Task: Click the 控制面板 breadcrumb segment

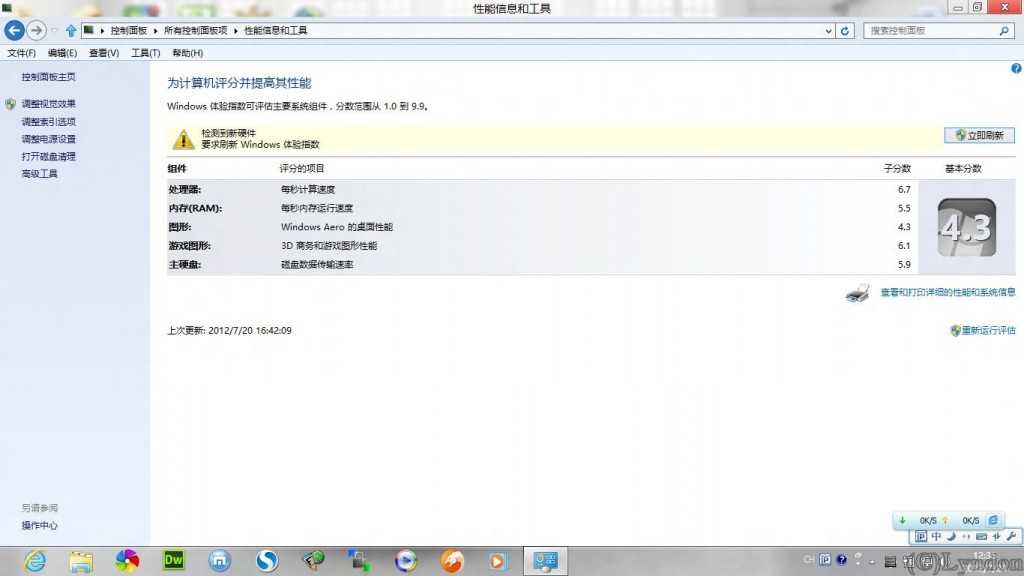Action: click(x=129, y=31)
